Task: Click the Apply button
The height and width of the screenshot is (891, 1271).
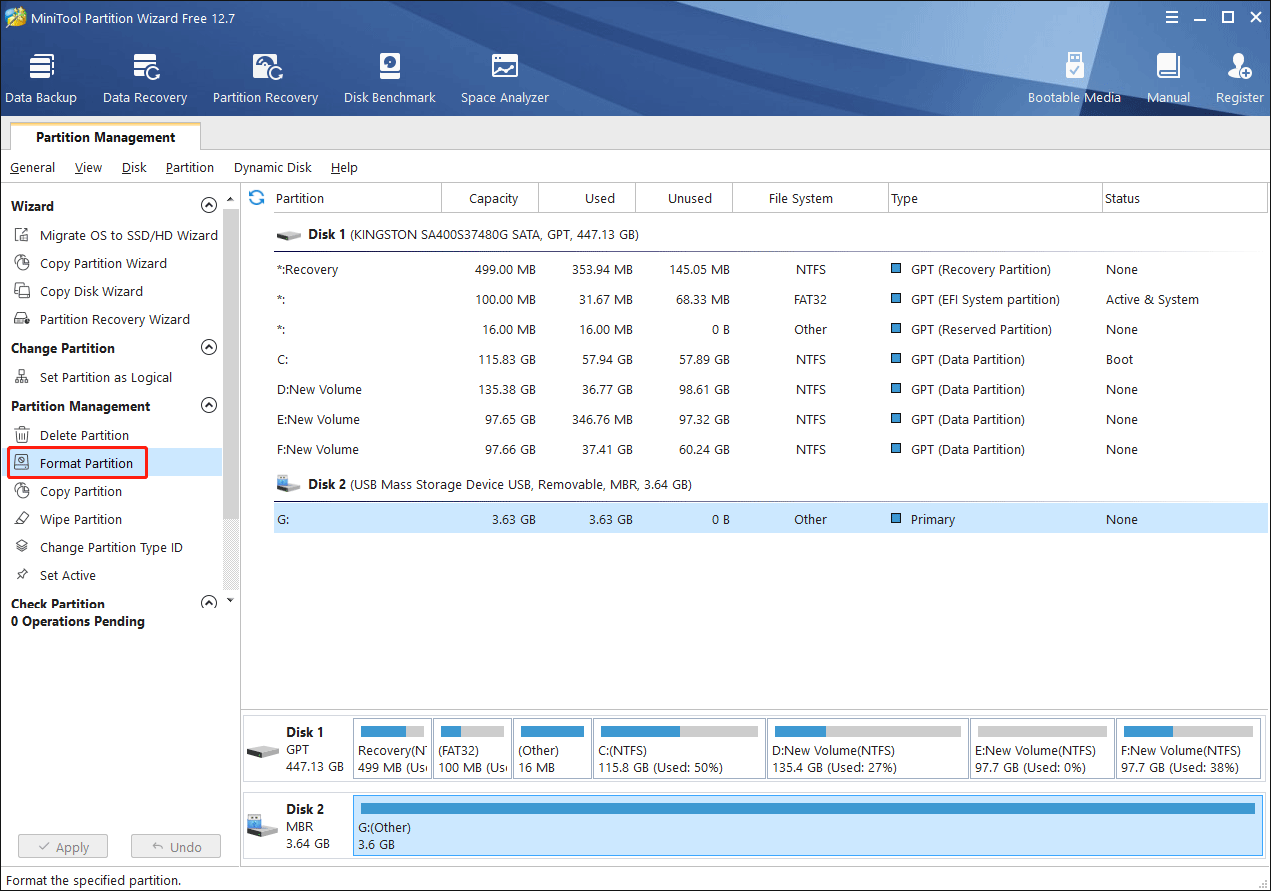Action: point(64,846)
